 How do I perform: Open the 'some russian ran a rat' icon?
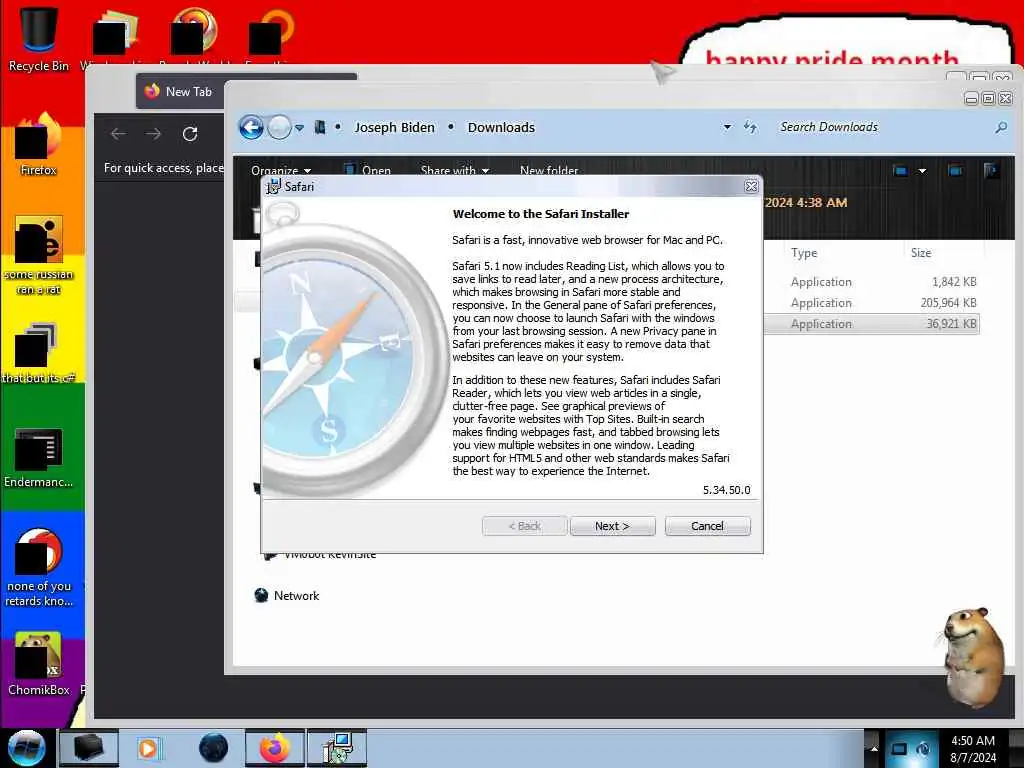[39, 255]
